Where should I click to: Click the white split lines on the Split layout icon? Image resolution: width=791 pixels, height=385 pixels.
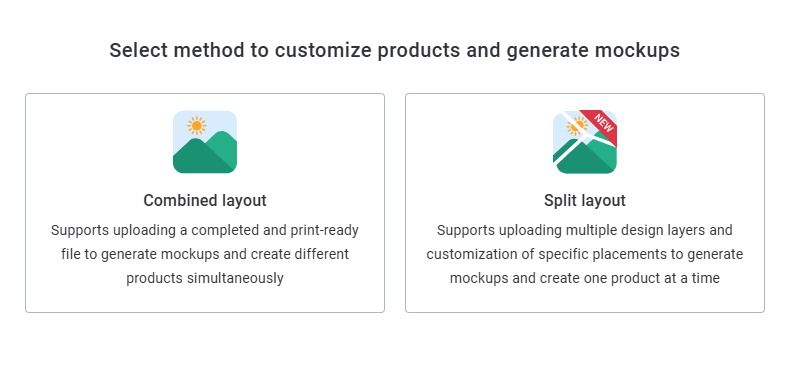(583, 136)
